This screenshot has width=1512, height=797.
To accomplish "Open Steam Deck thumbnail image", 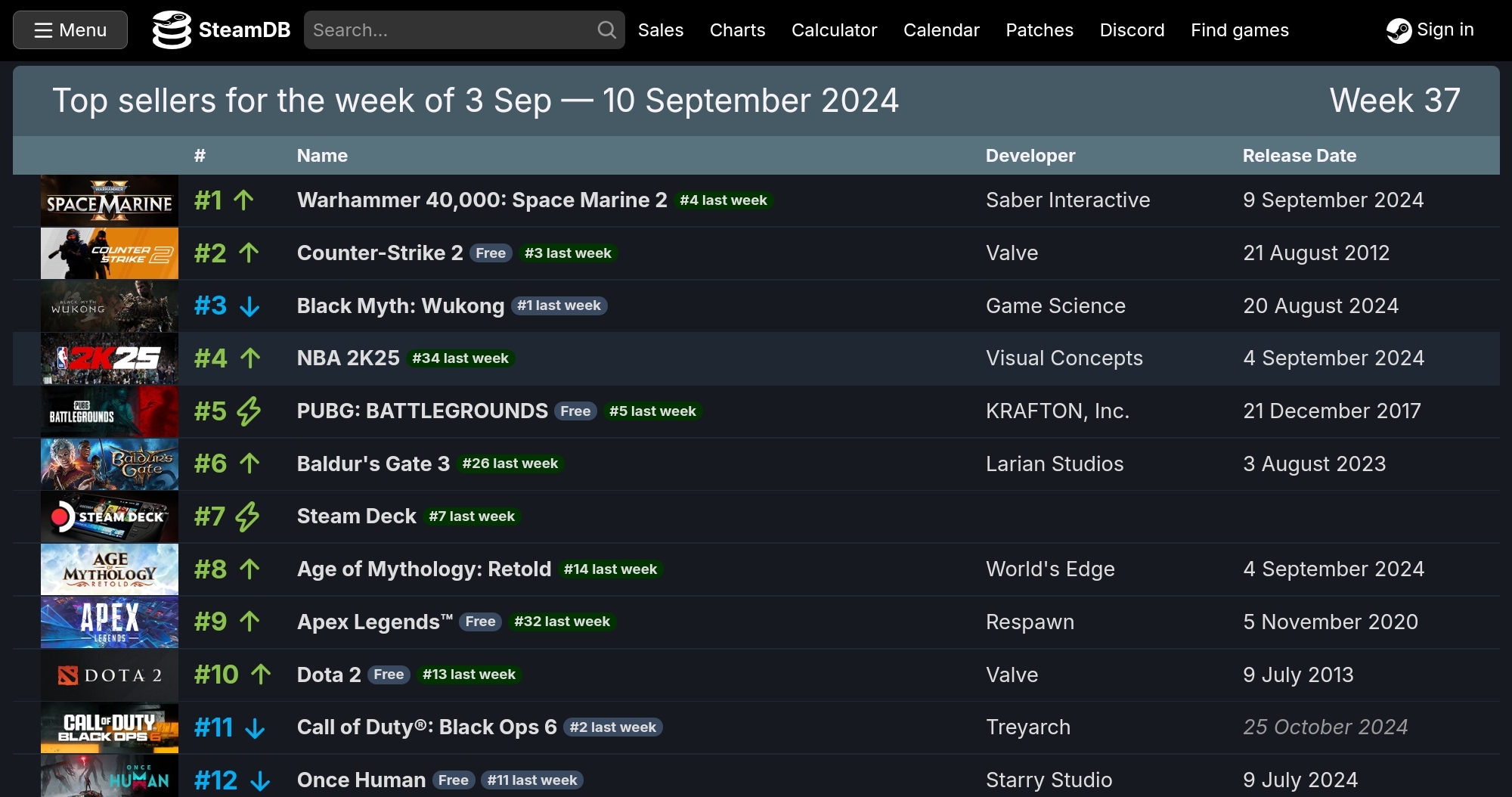I will tap(110, 516).
